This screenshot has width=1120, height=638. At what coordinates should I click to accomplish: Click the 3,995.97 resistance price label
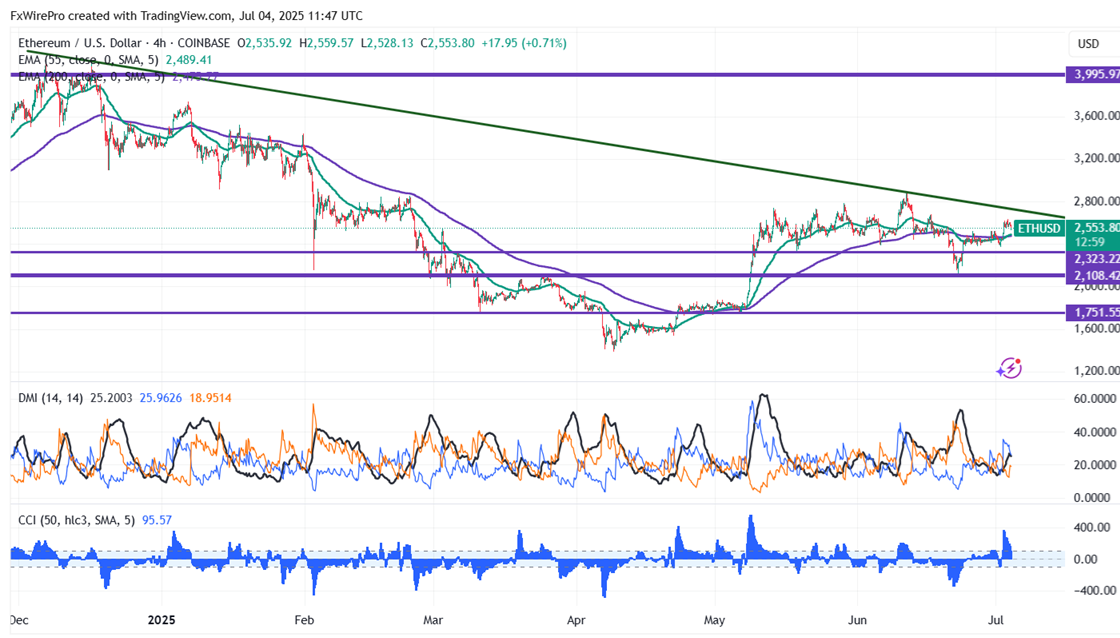pyautogui.click(x=1093, y=74)
